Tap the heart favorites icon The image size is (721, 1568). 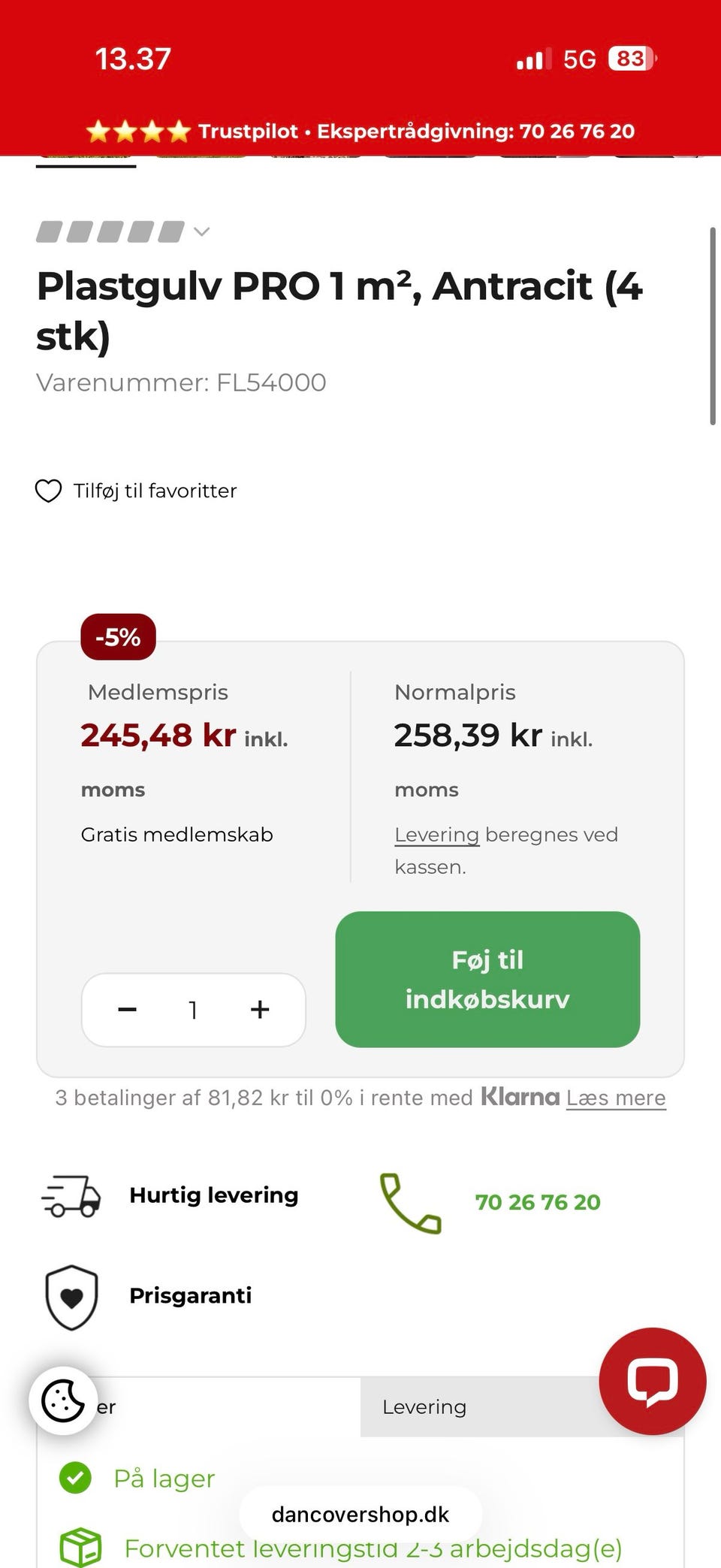click(x=49, y=491)
